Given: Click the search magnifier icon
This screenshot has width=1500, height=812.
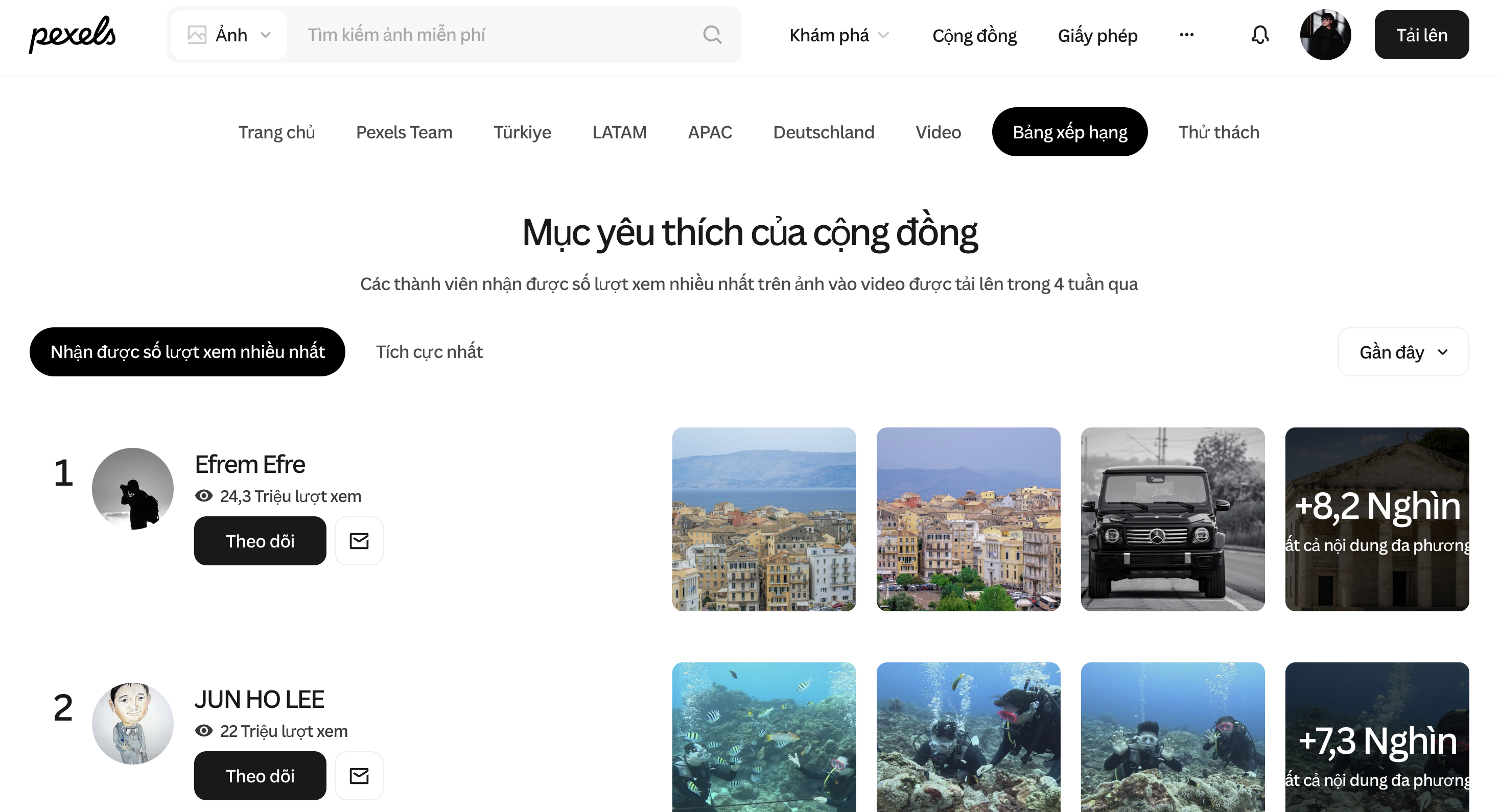Looking at the screenshot, I should [712, 35].
